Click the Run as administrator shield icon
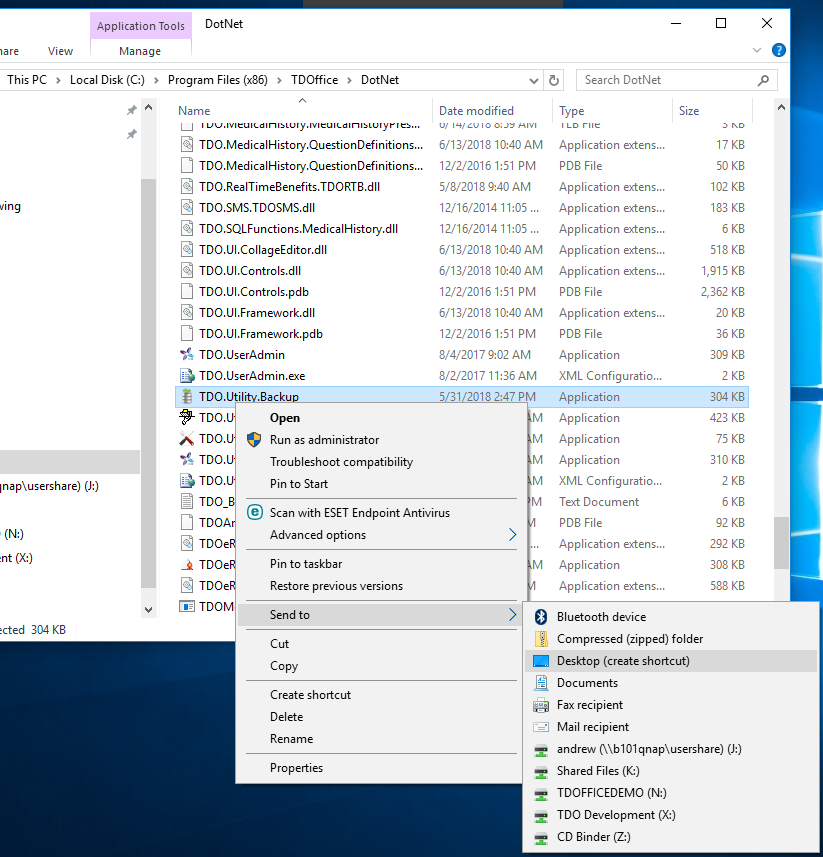Image resolution: width=823 pixels, height=857 pixels. [x=254, y=440]
